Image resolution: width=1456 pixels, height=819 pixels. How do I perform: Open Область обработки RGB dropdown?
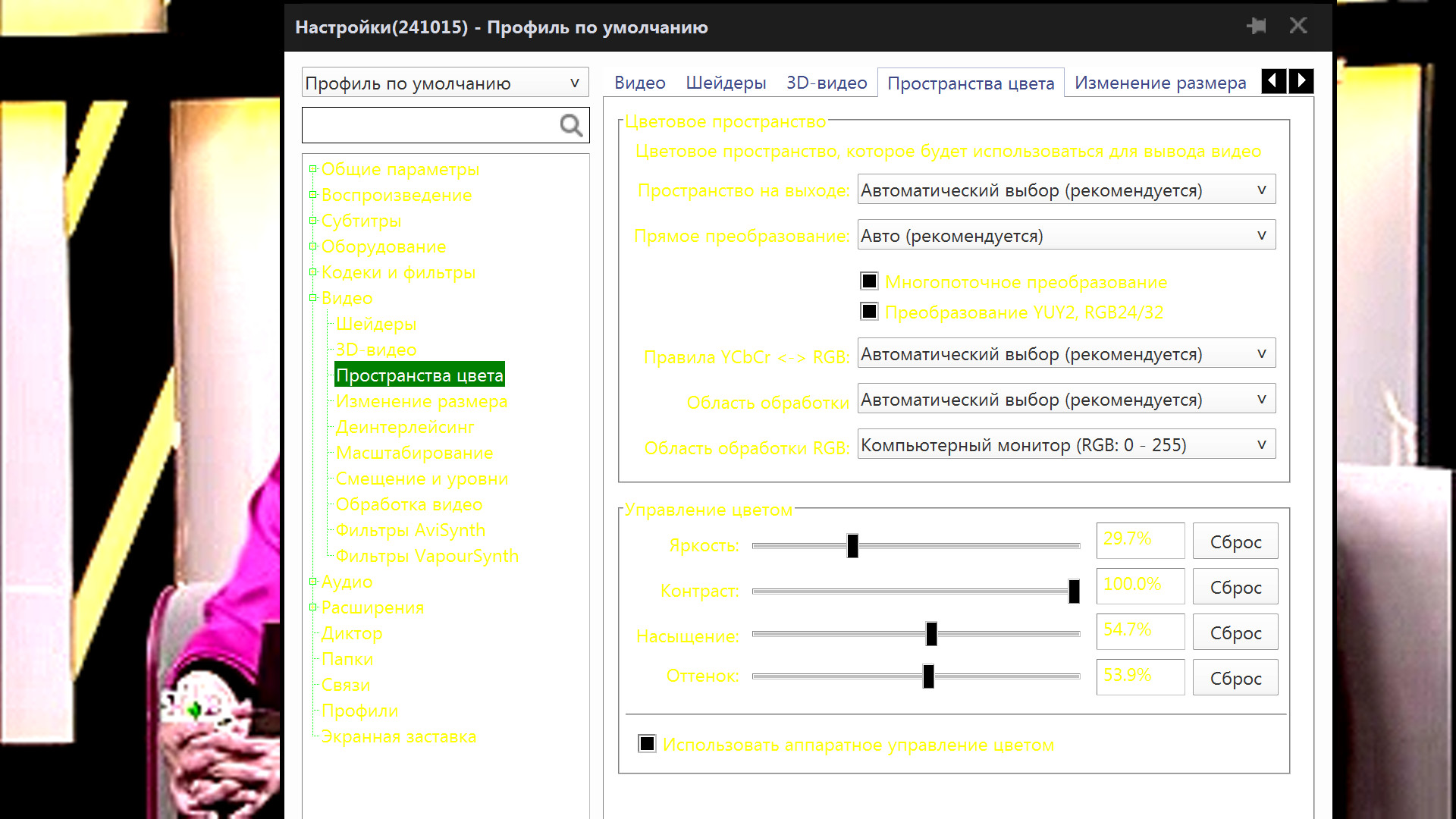click(1066, 444)
